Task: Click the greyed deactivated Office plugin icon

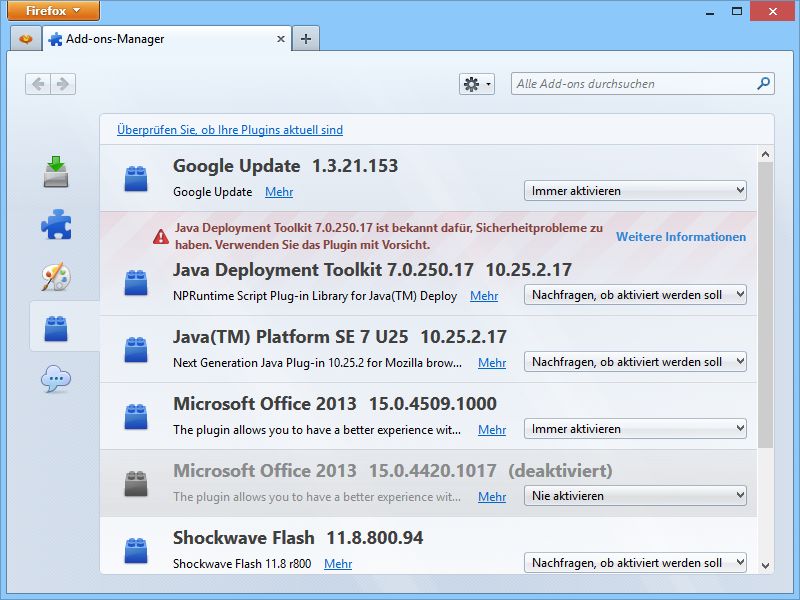Action: point(136,483)
